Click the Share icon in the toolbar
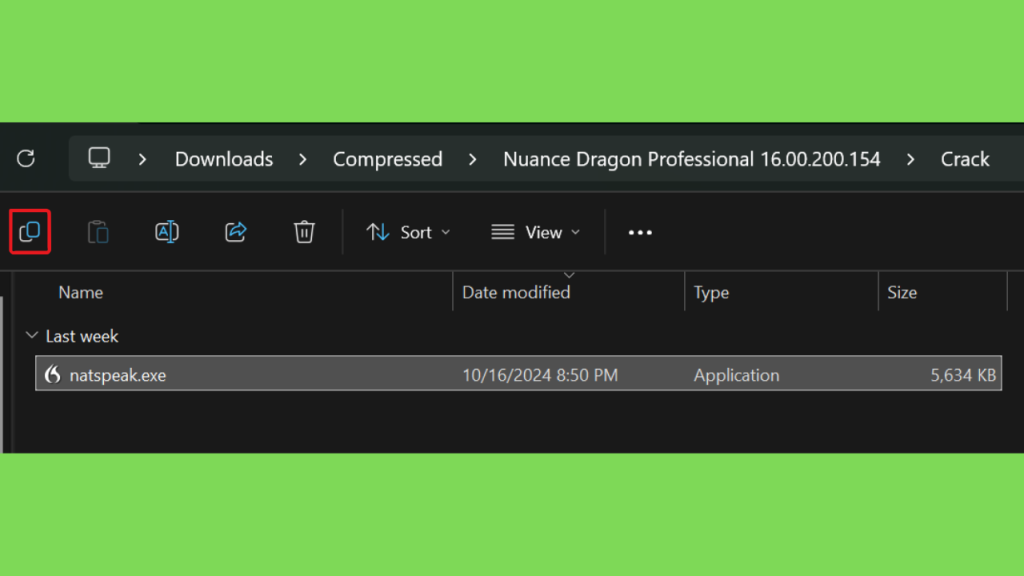Viewport: 1024px width, 576px height. [236, 232]
